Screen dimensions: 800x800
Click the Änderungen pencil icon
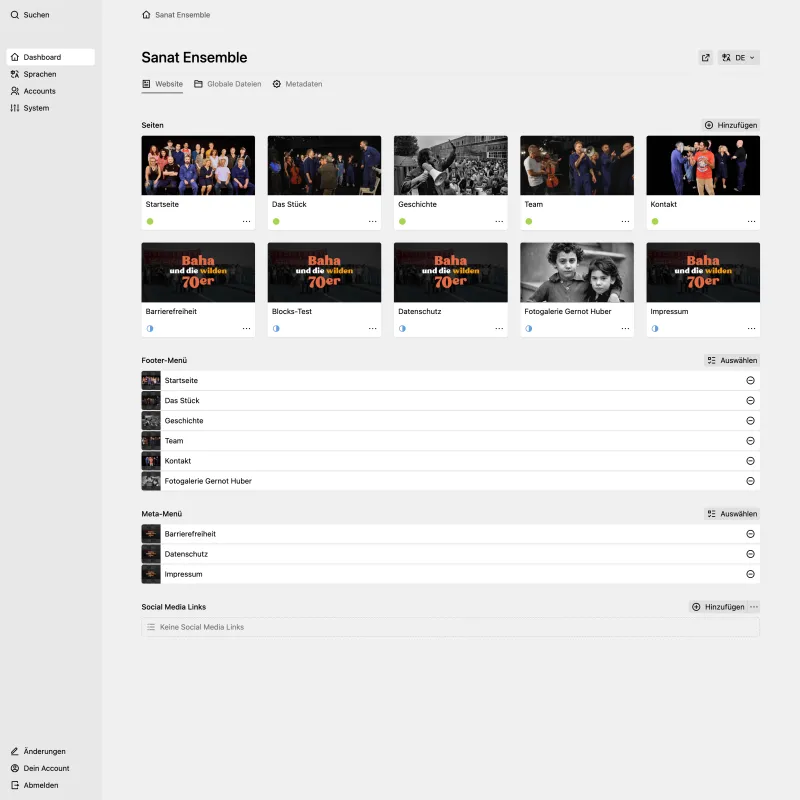14,751
